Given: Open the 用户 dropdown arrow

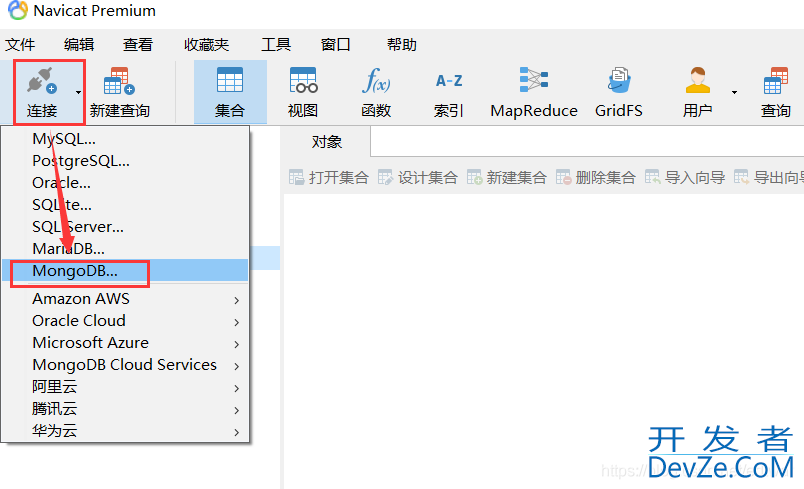Looking at the screenshot, I should point(734,93).
